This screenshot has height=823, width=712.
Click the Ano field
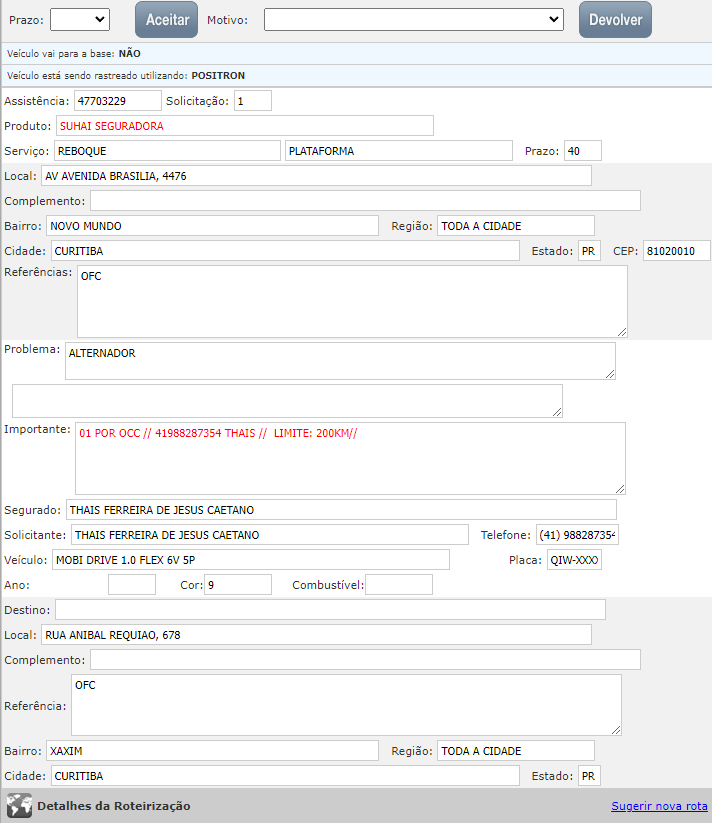coord(132,585)
